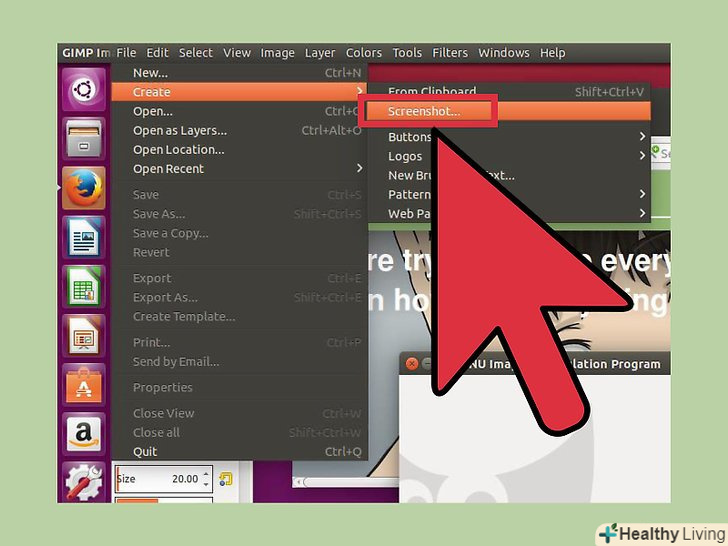
Task: Open the Tools menu
Action: [x=407, y=53]
